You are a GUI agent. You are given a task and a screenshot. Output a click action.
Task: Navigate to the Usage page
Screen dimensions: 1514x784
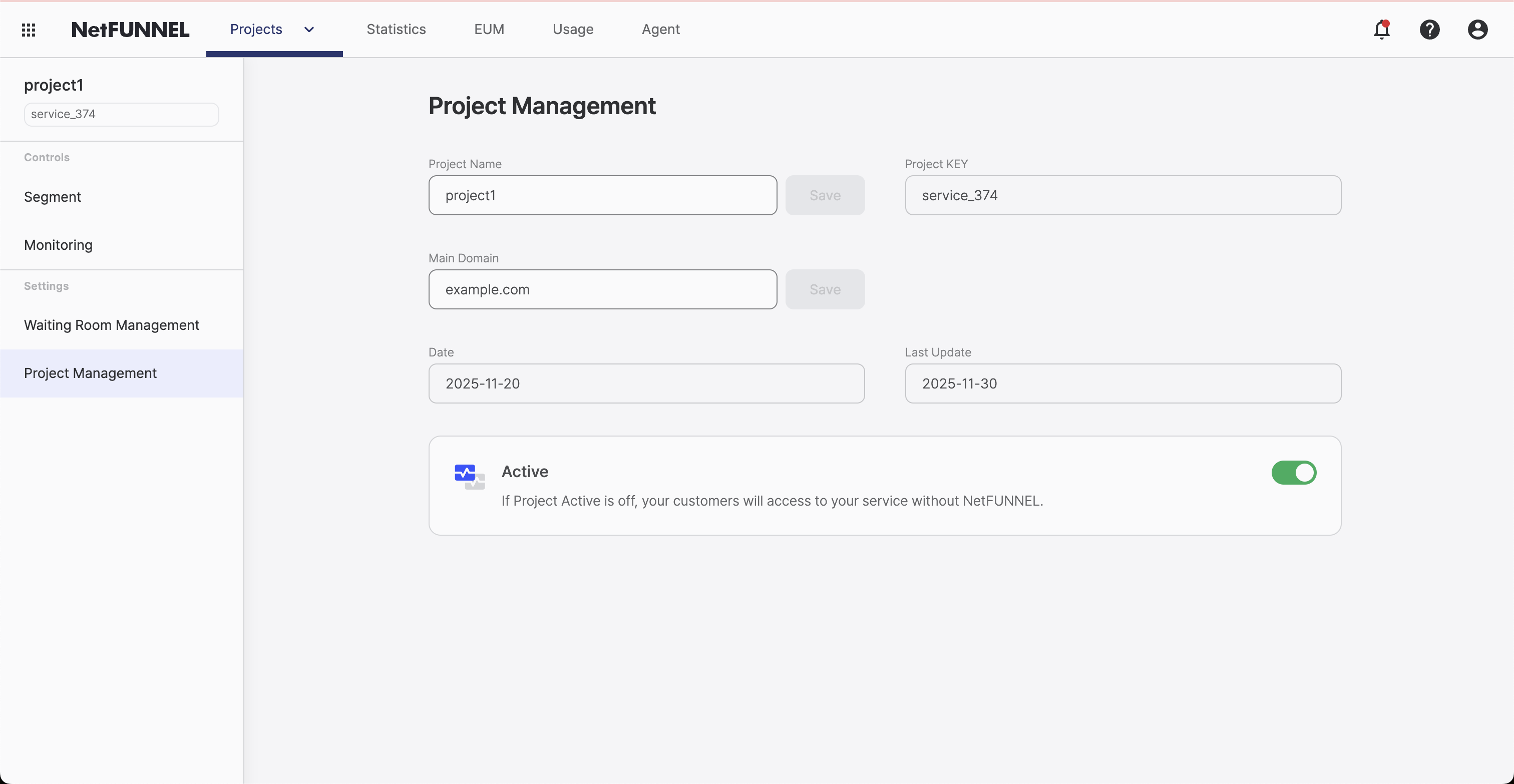tap(573, 29)
